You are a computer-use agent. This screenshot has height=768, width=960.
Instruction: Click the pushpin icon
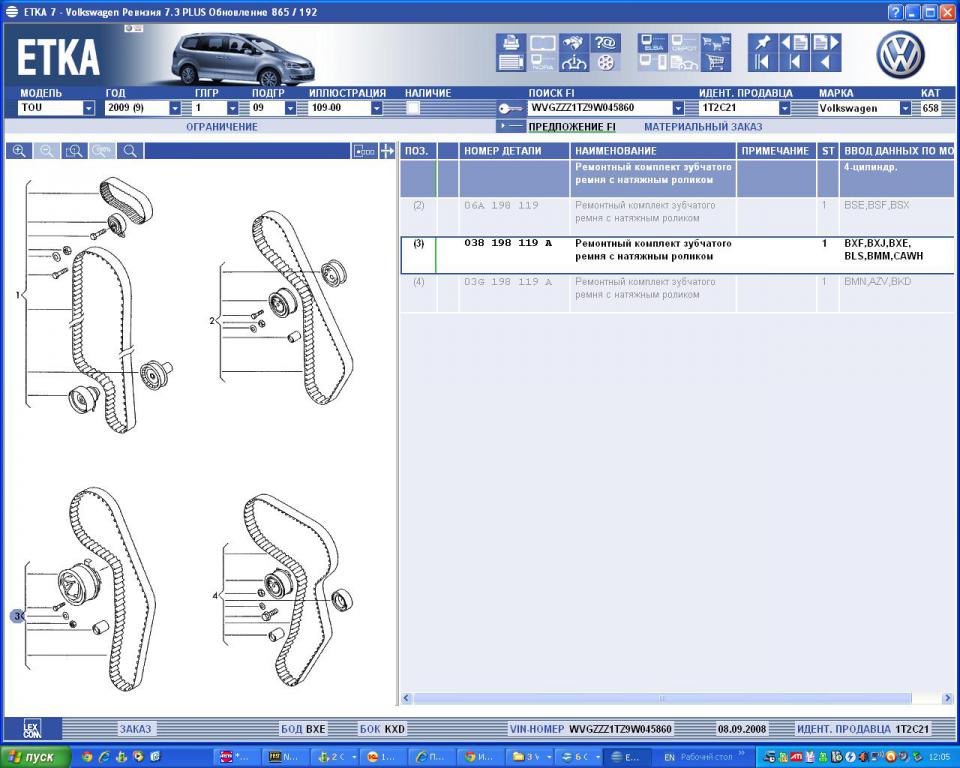(763, 43)
